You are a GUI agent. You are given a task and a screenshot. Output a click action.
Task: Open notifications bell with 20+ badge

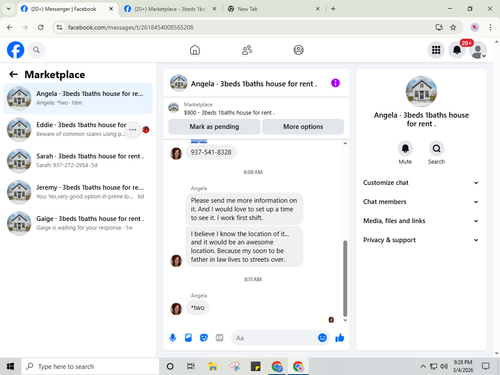457,50
